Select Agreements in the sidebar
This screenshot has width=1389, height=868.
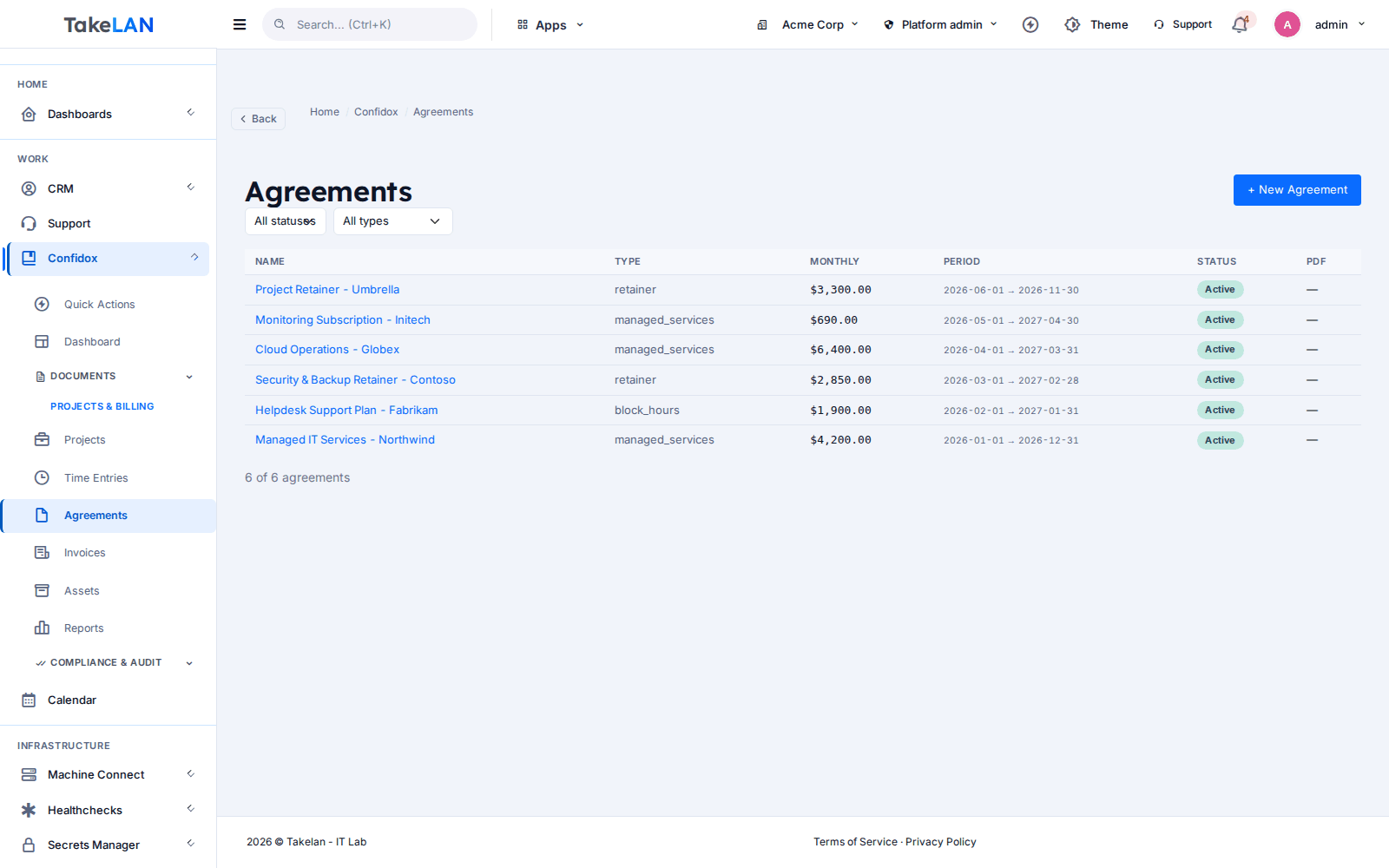tap(109, 516)
